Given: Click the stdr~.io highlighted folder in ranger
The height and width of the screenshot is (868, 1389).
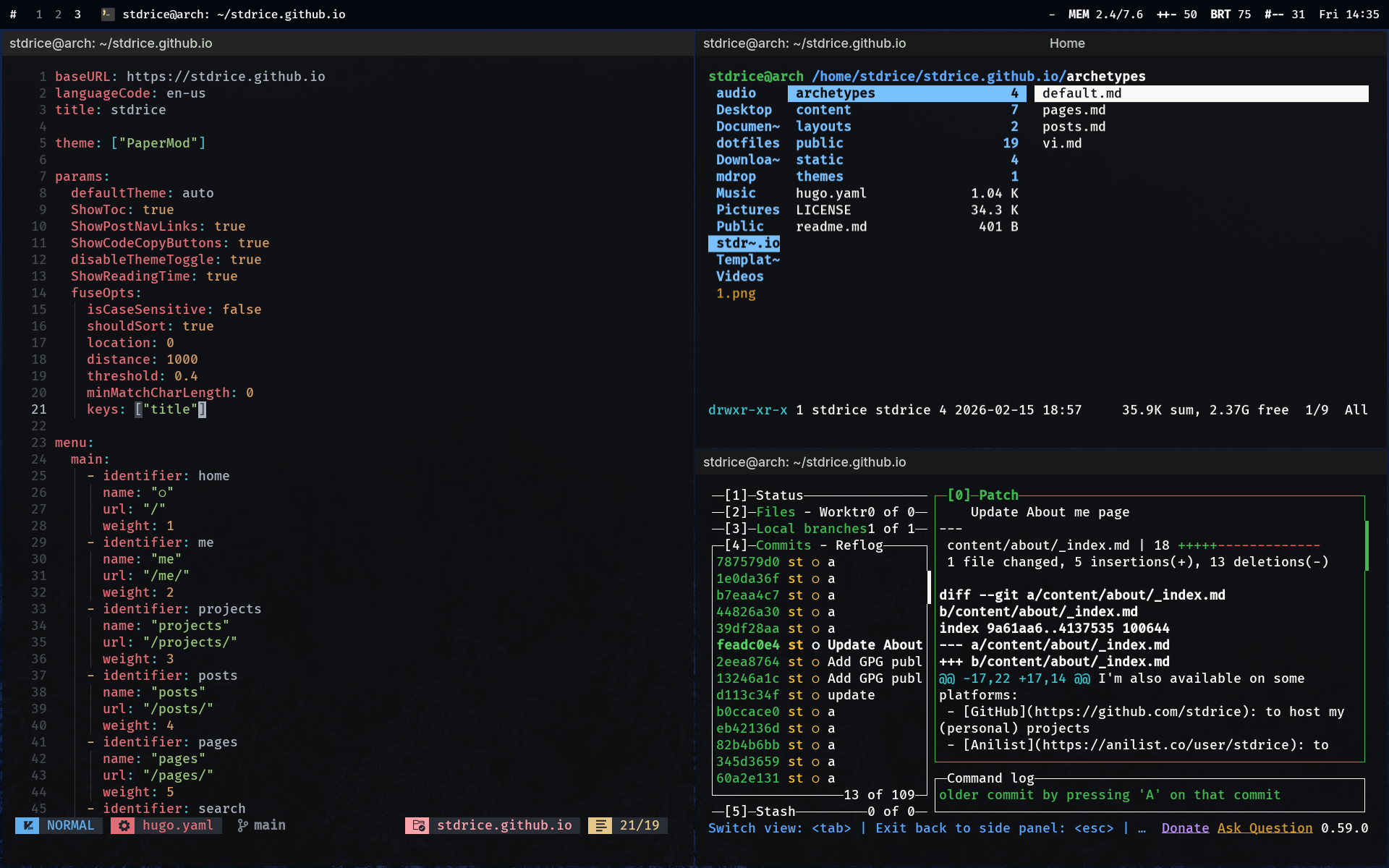Looking at the screenshot, I should click(744, 243).
